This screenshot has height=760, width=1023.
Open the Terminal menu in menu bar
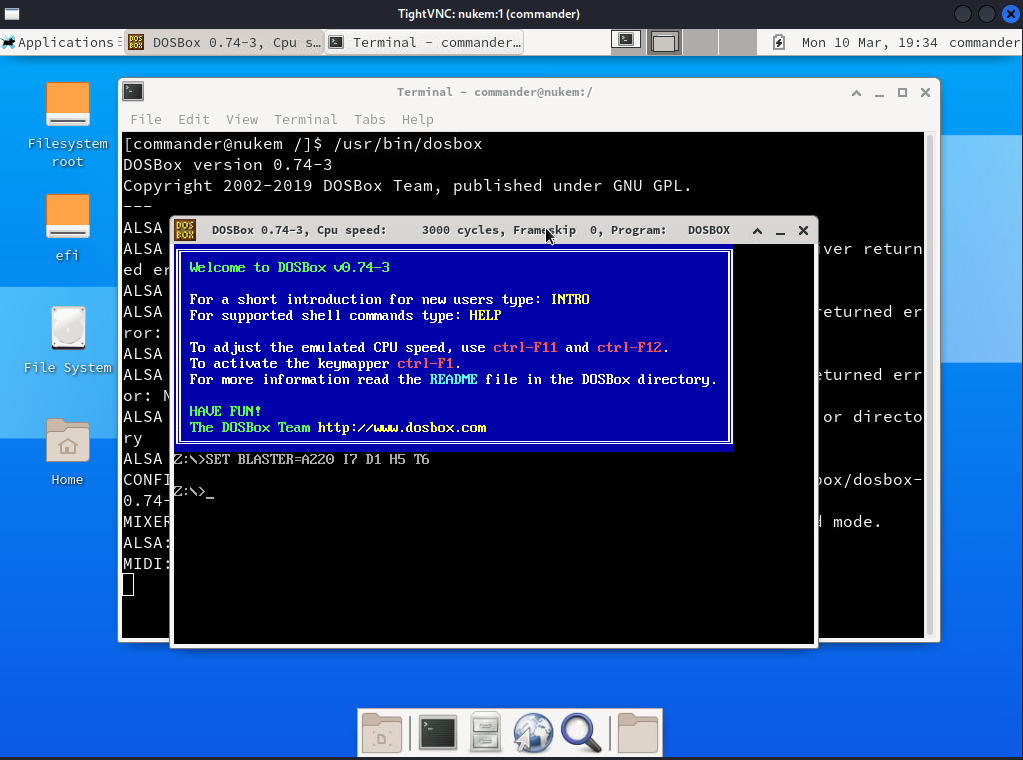click(x=305, y=119)
